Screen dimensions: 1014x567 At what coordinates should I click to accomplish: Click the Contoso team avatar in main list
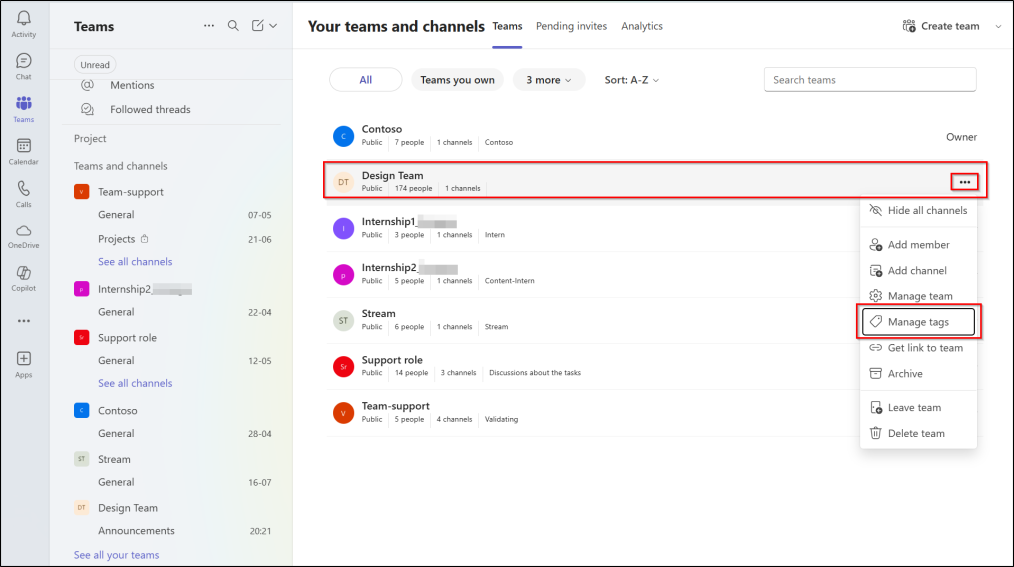[343, 136]
